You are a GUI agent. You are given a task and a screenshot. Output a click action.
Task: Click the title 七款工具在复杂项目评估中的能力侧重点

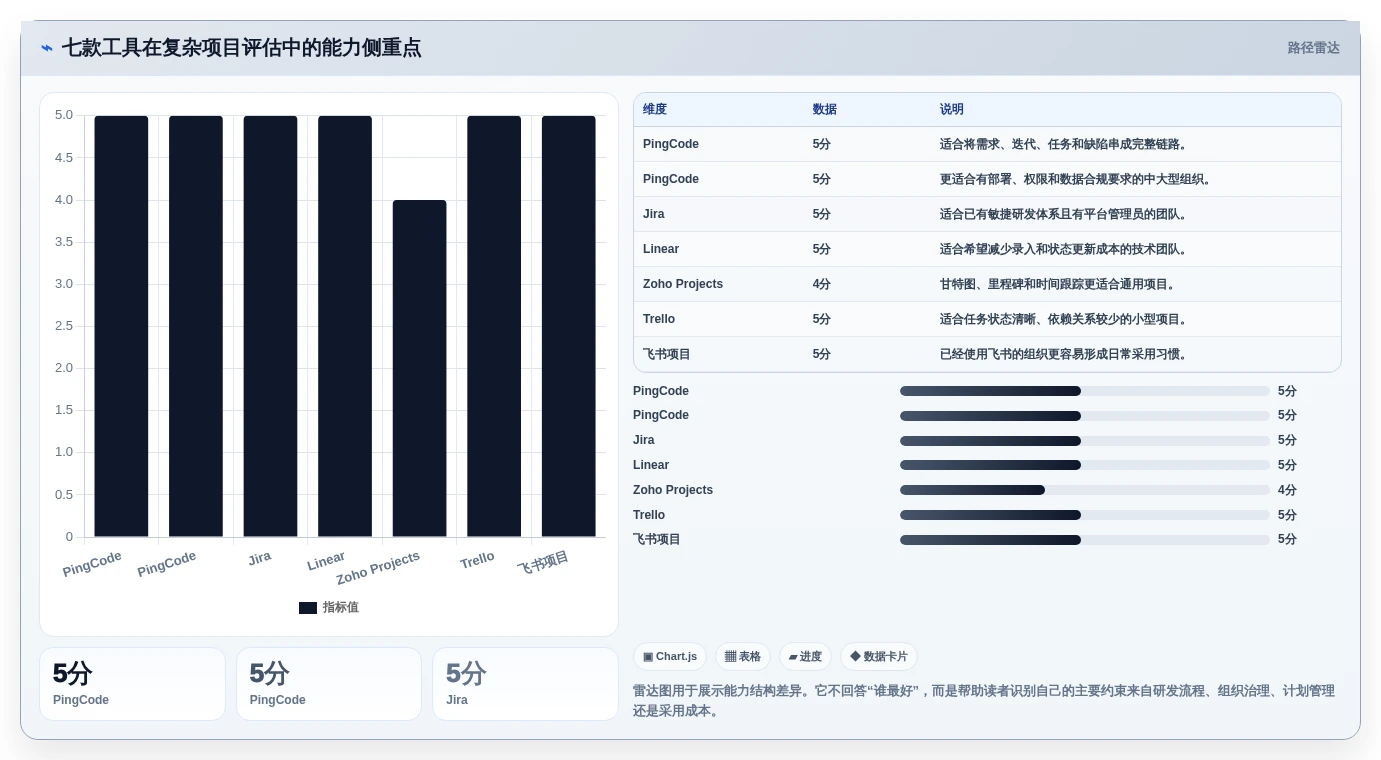pyautogui.click(x=241, y=48)
